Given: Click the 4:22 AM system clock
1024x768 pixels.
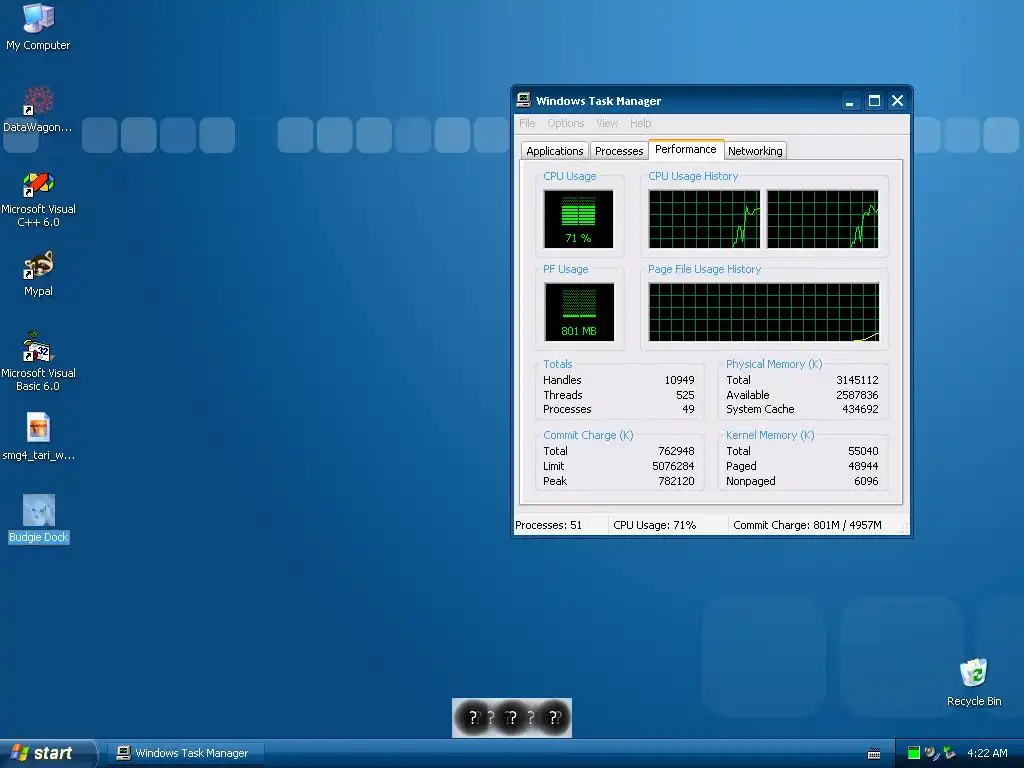Looking at the screenshot, I should coord(987,753).
